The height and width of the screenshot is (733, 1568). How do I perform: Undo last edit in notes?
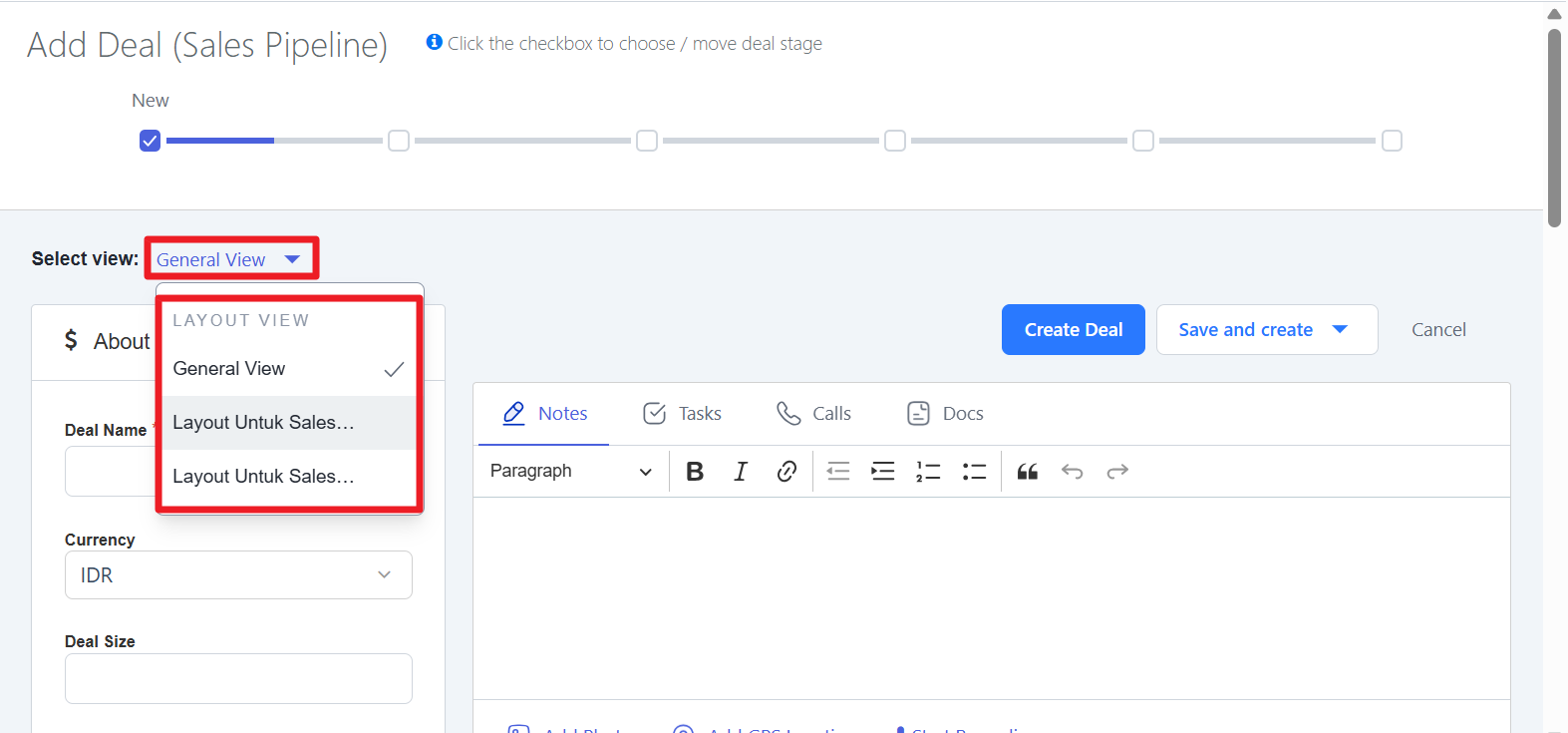(x=1073, y=472)
